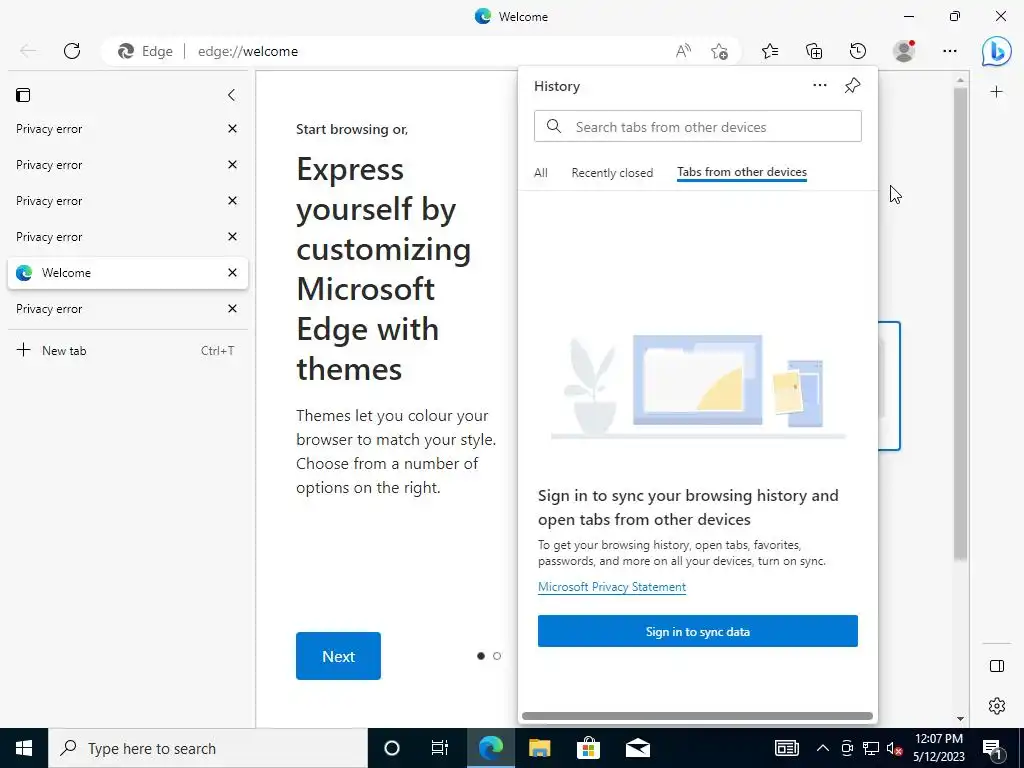Open Settings and more in the toolbar
The image size is (1024, 768).
[950, 51]
